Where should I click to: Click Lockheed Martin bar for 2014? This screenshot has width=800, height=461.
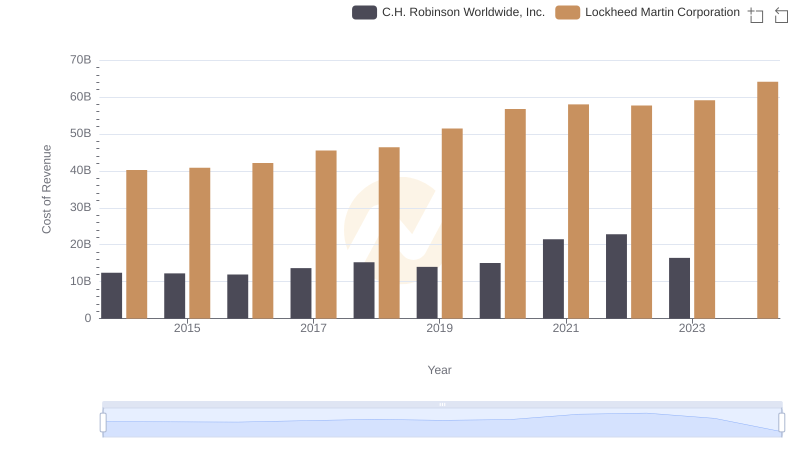137,244
